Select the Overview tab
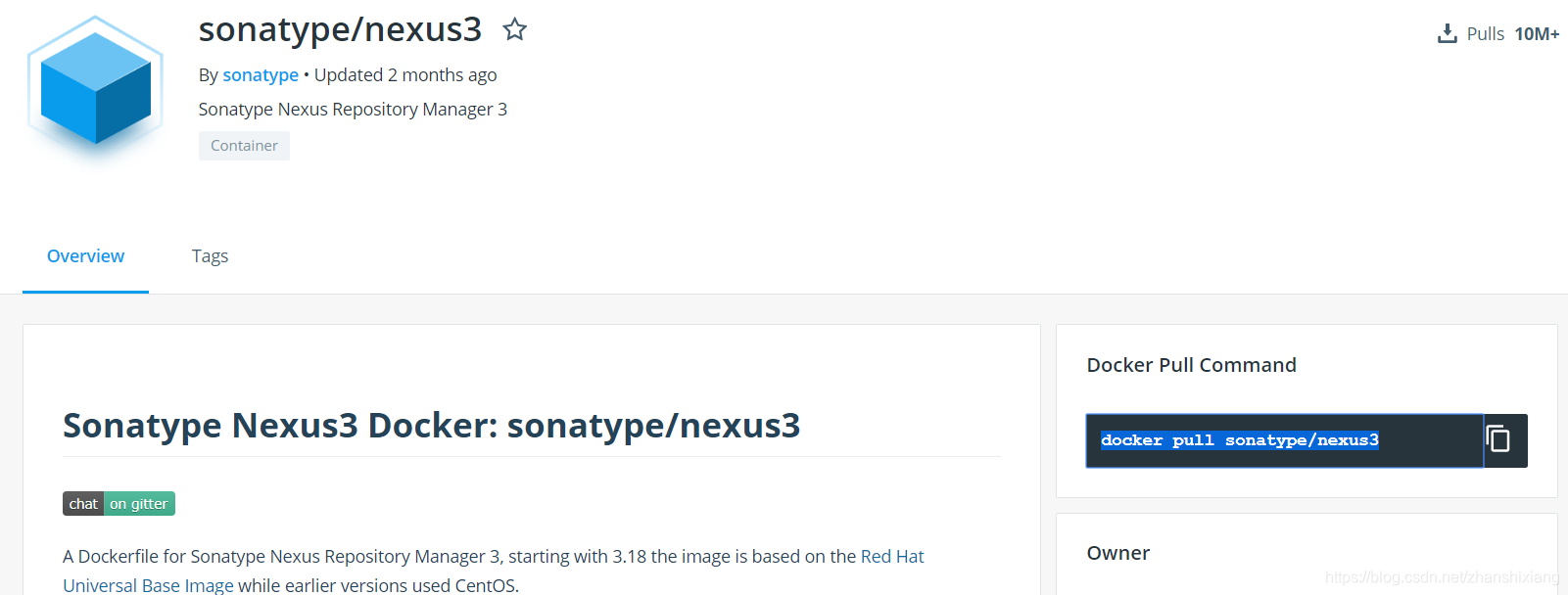Image resolution: width=1568 pixels, height=595 pixels. point(85,255)
